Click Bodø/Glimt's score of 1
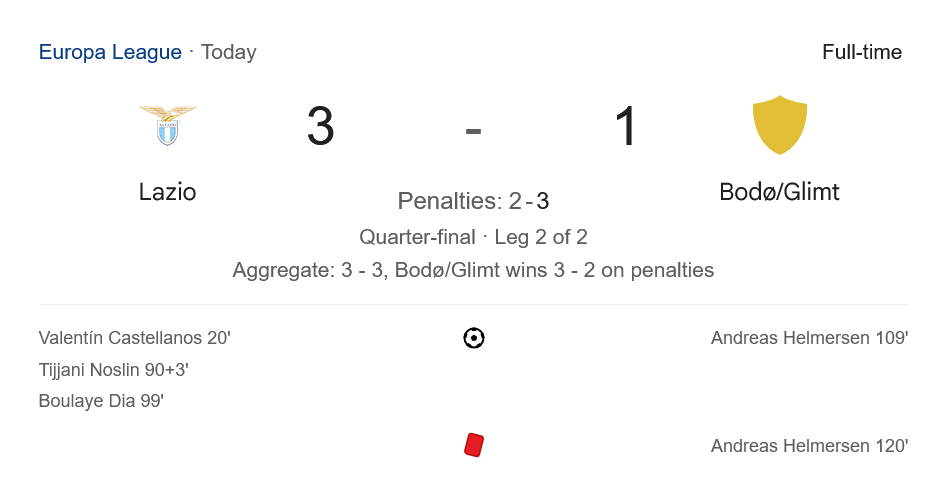Viewport: 948px width, 487px height. click(626, 128)
